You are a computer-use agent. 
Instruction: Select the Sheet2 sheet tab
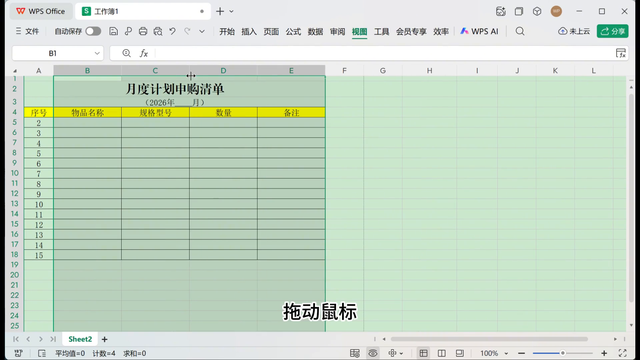point(80,339)
